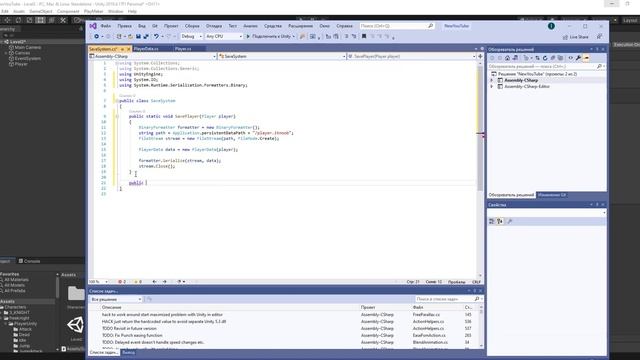
Task: Switch to the PlayerData.cs tab
Action: tap(146, 49)
